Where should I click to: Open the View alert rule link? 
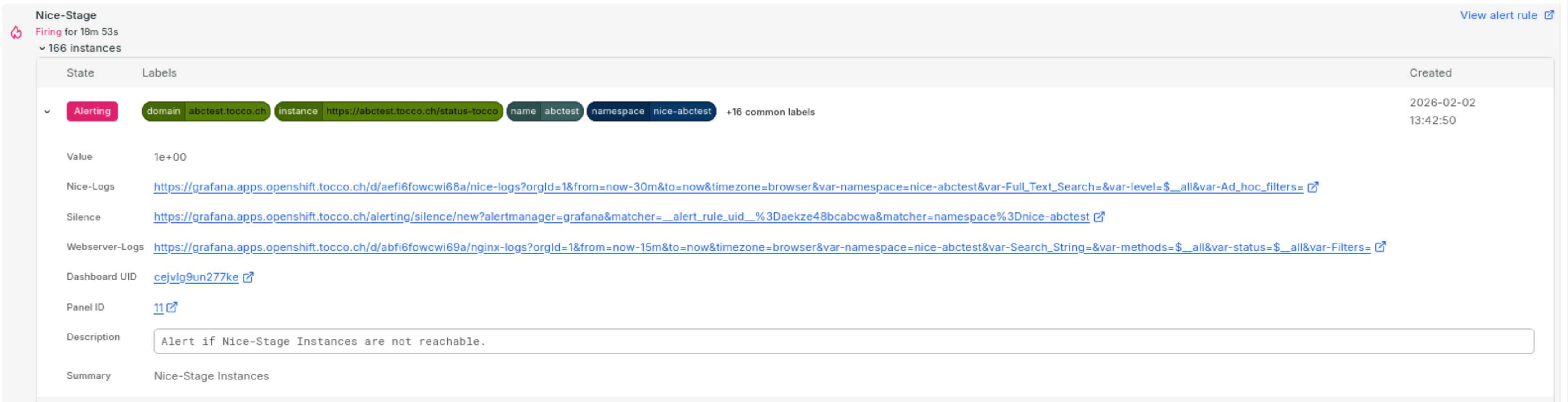[x=1498, y=15]
